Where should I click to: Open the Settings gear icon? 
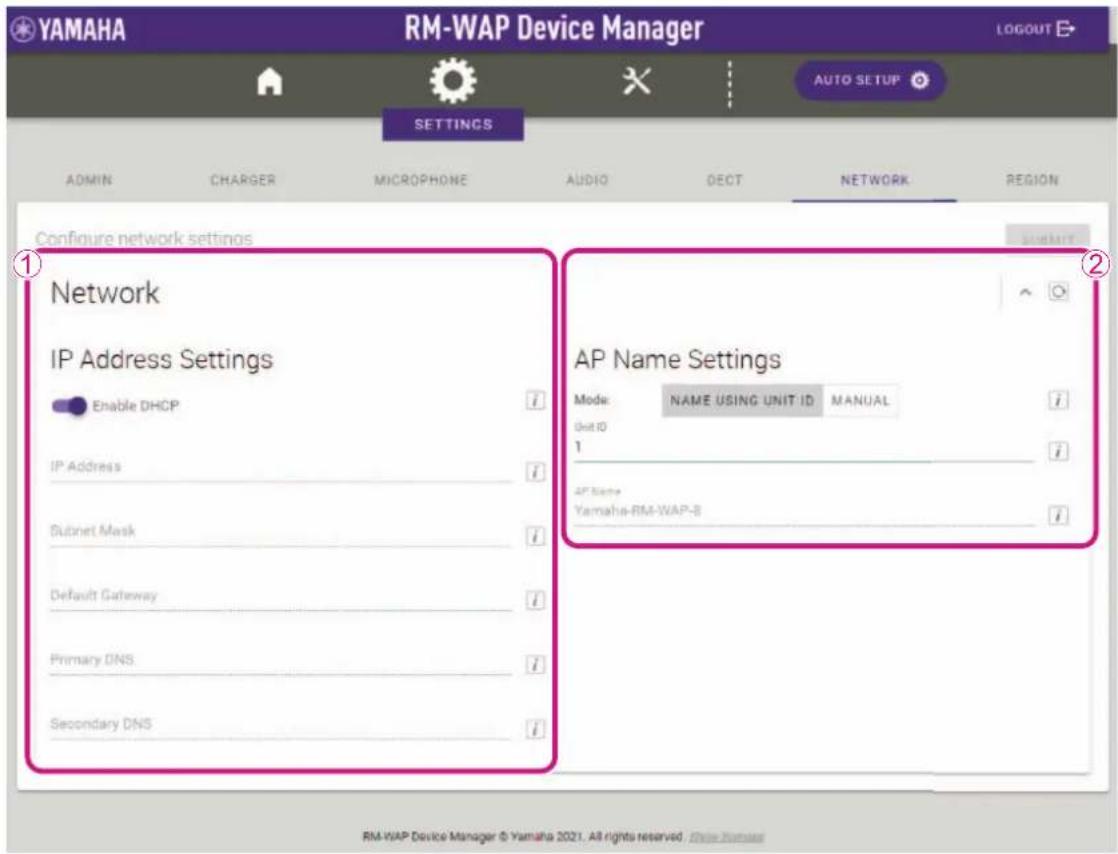pos(453,80)
